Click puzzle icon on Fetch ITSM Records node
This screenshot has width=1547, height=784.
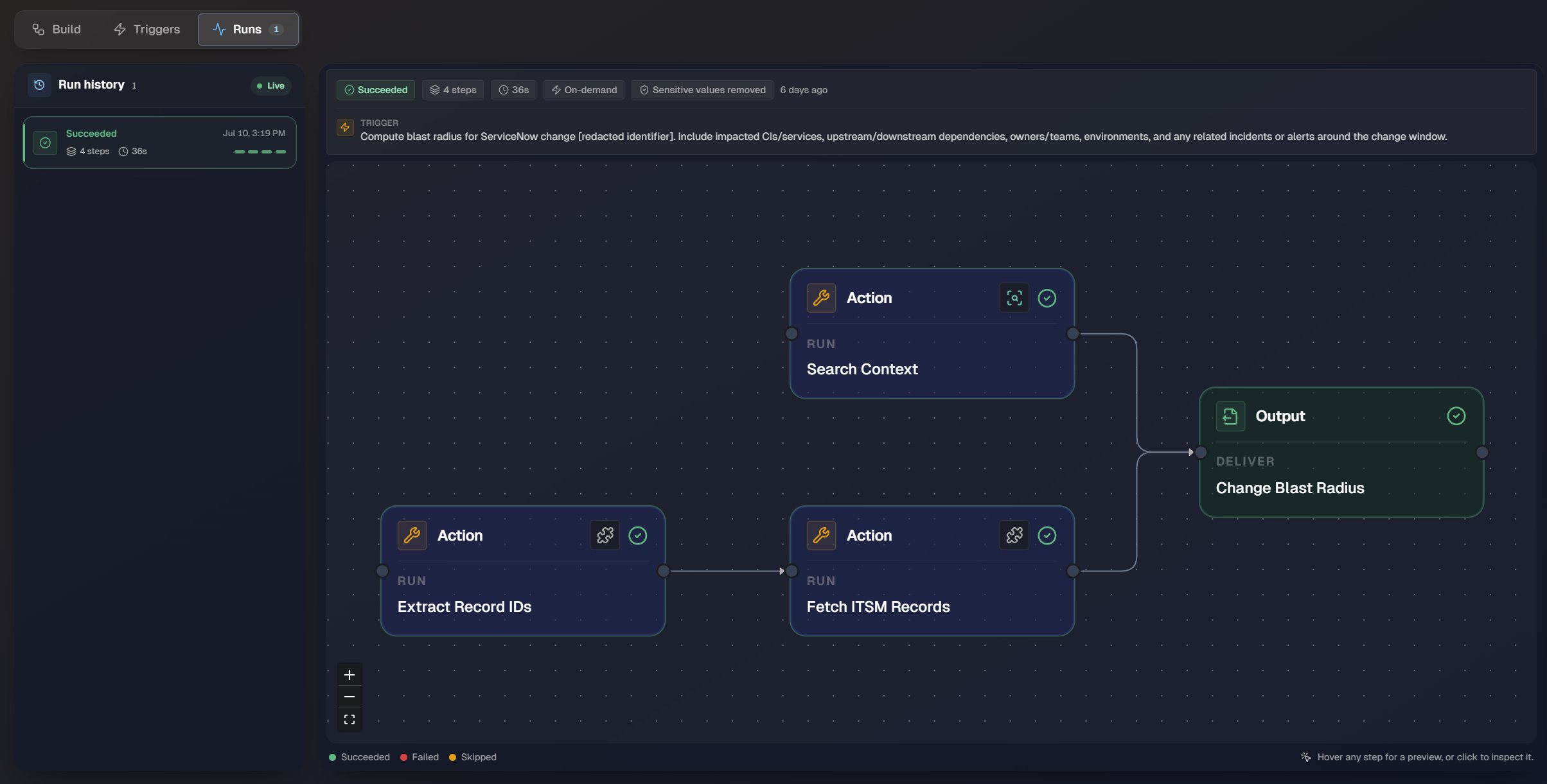[x=1014, y=536]
